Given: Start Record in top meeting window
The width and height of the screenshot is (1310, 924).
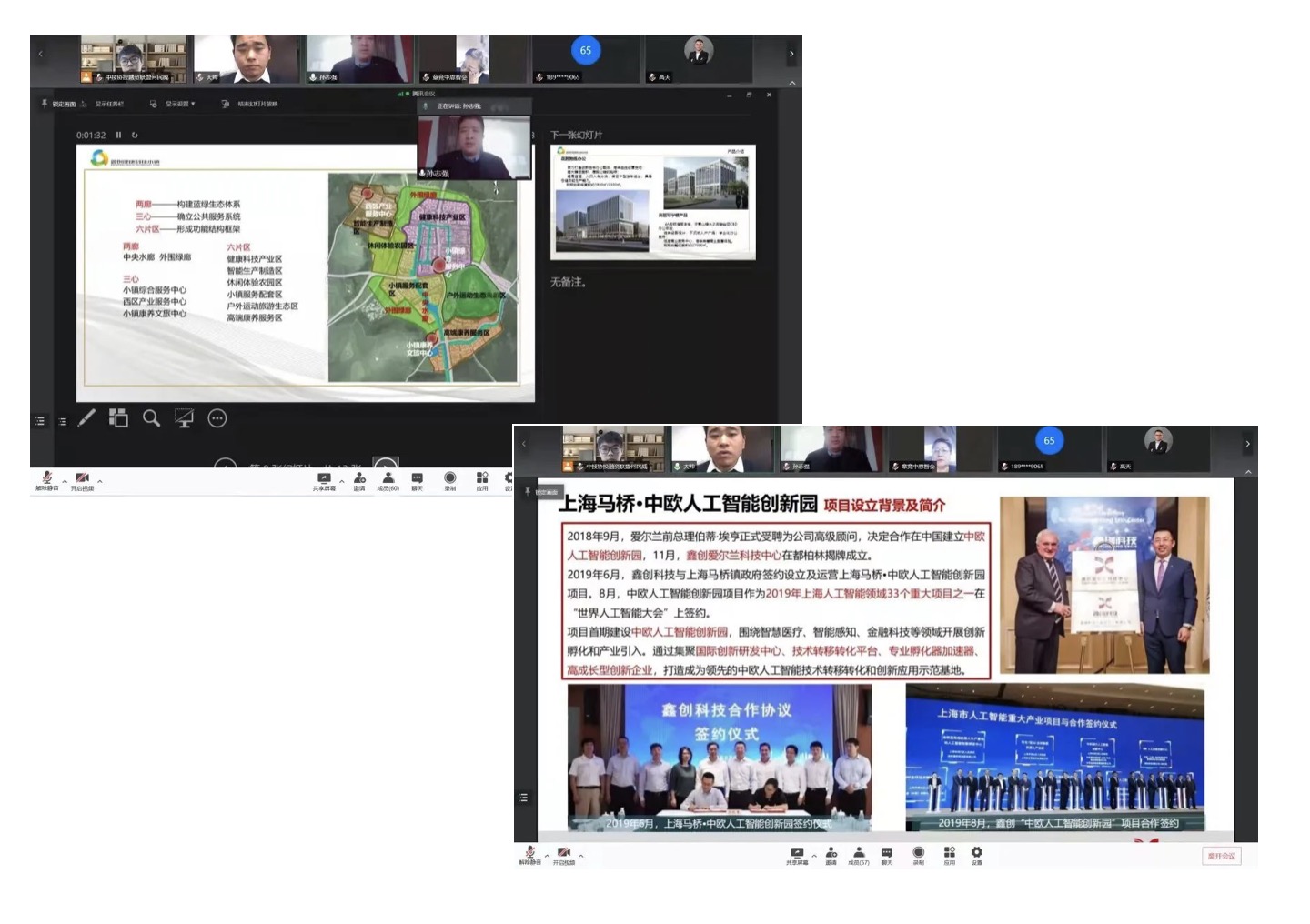Looking at the screenshot, I should point(449,481).
